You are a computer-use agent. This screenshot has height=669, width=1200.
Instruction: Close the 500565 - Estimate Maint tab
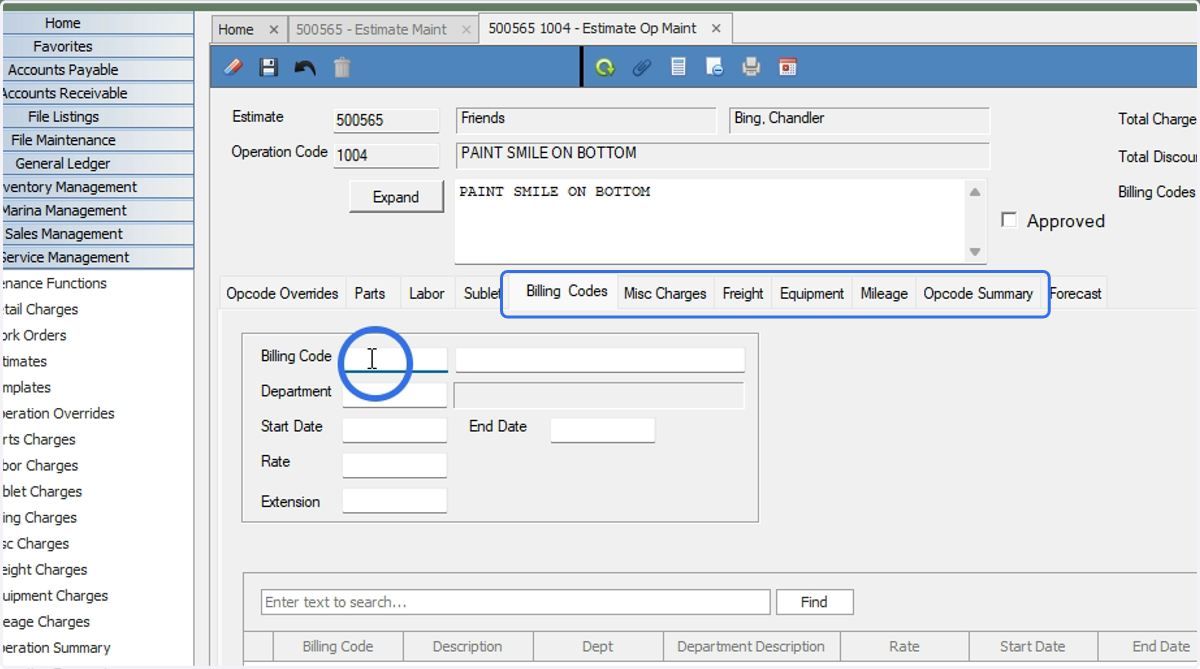click(x=465, y=30)
